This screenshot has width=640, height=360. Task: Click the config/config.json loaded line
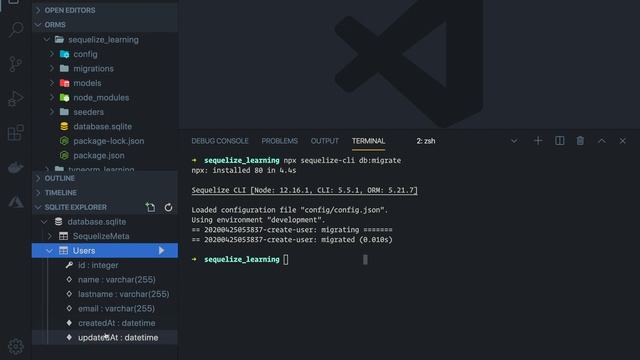click(289, 210)
